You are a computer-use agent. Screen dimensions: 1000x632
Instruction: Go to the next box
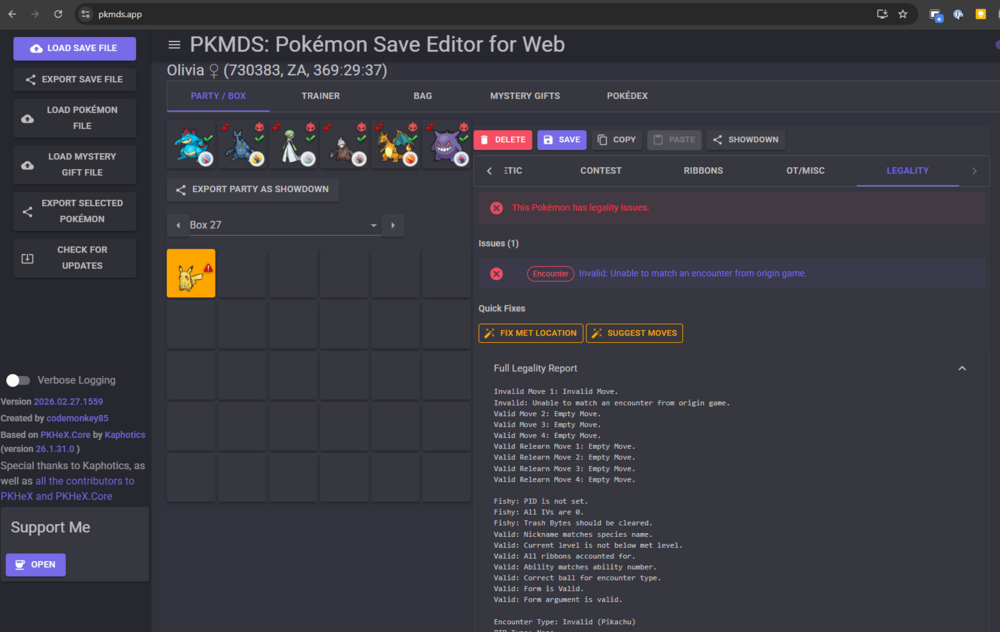pos(393,226)
